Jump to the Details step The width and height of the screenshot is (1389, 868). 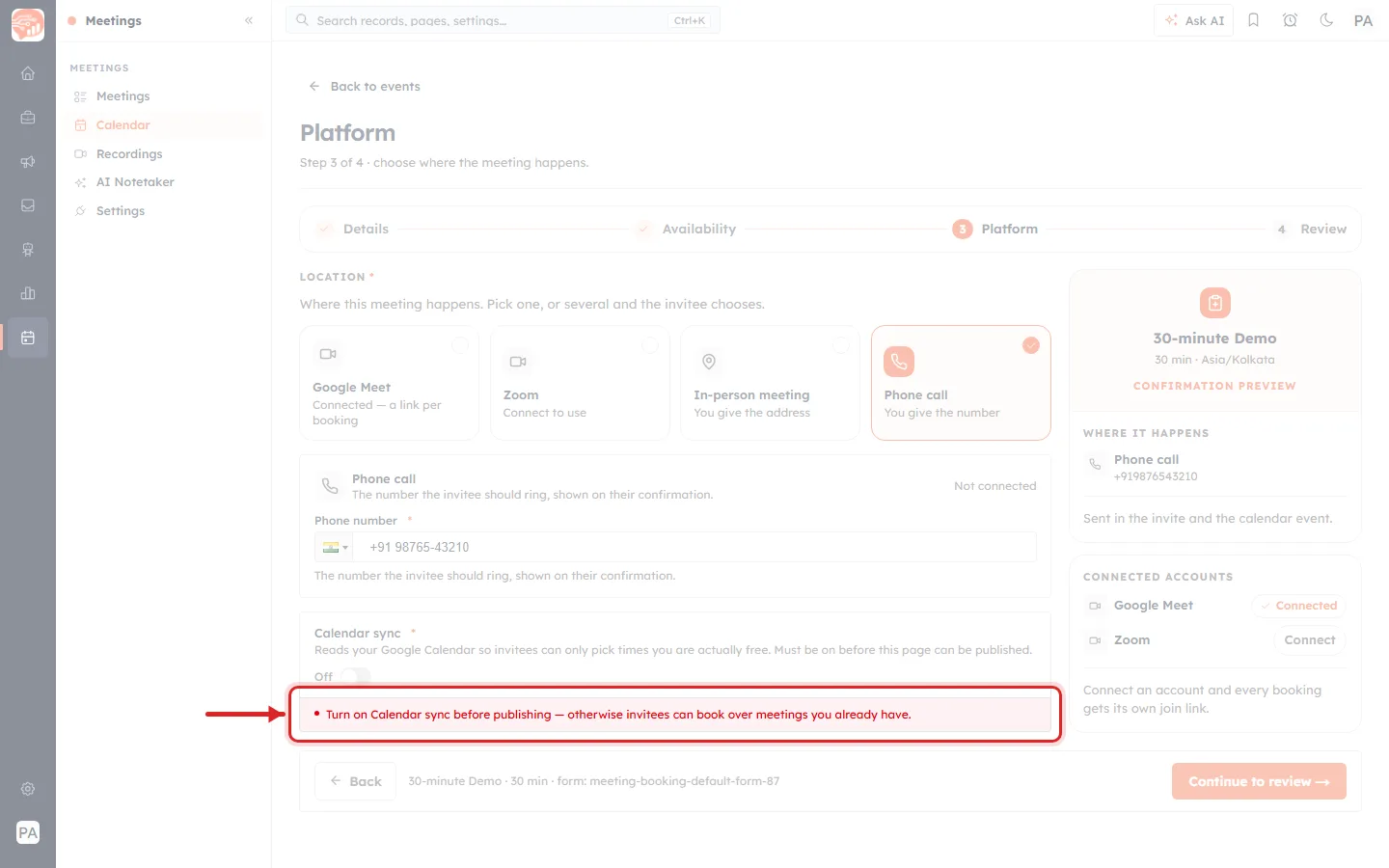(x=353, y=230)
